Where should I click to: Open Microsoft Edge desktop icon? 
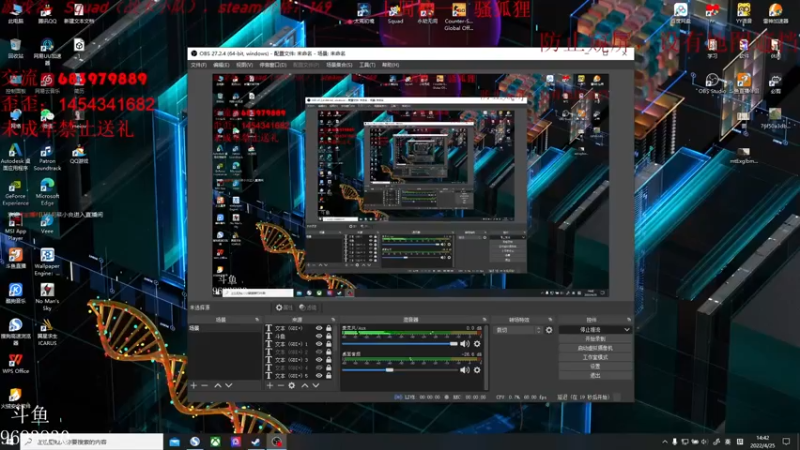[x=47, y=192]
